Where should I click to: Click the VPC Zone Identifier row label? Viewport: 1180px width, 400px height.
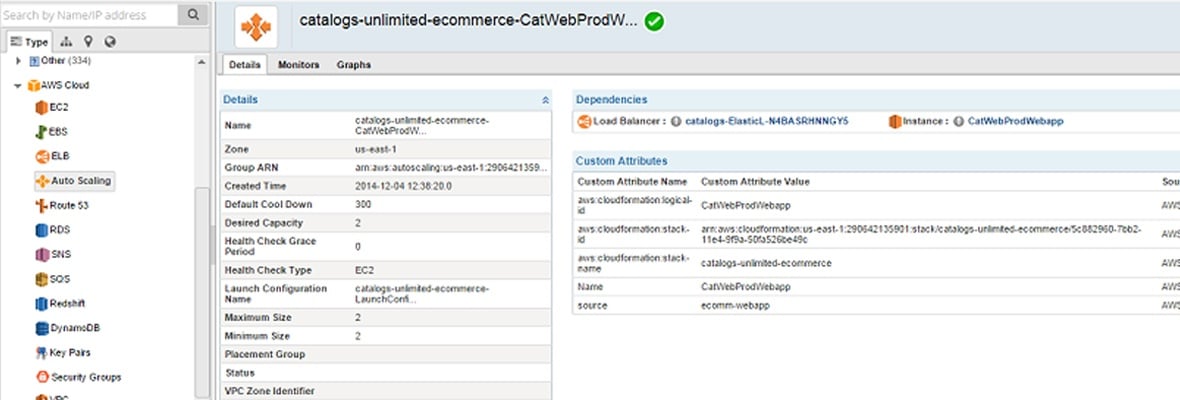point(269,391)
